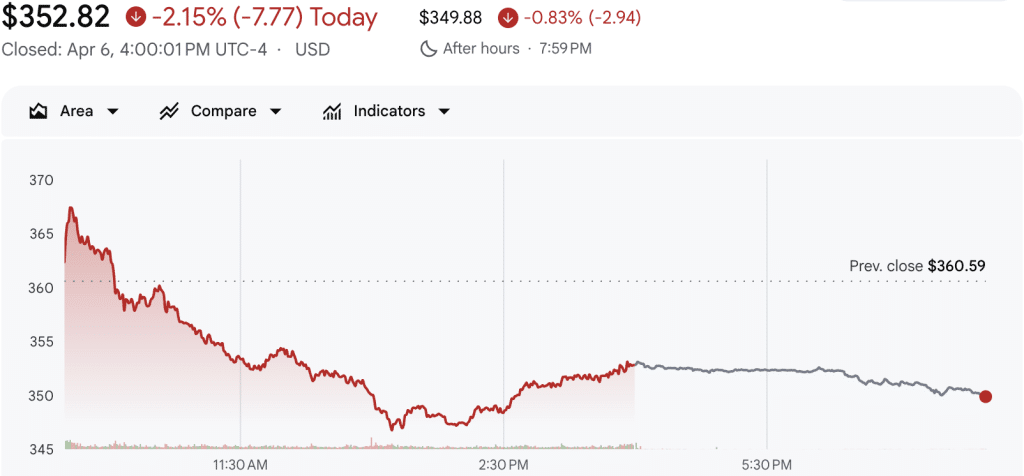The image size is (1024, 476).
Task: Click the 345 price axis label
Action: (42, 449)
